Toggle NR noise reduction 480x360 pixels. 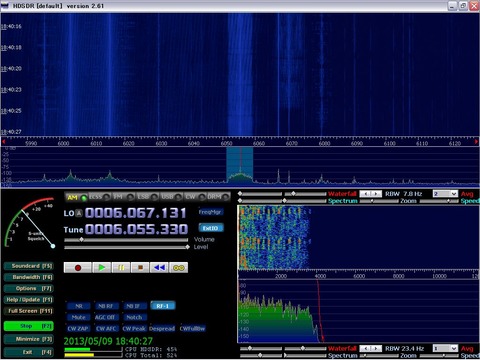[79, 306]
